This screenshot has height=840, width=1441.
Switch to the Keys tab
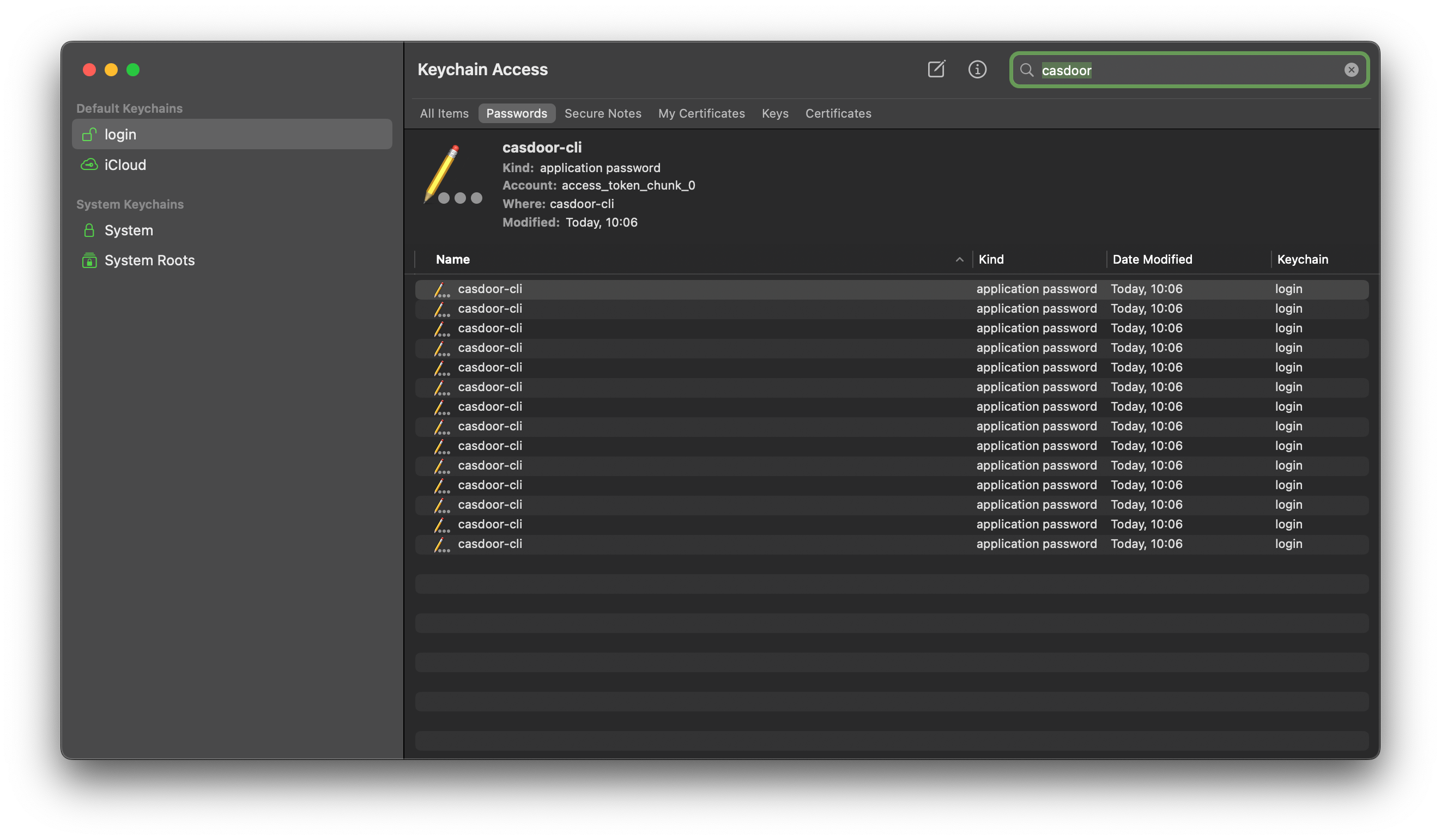coord(775,113)
